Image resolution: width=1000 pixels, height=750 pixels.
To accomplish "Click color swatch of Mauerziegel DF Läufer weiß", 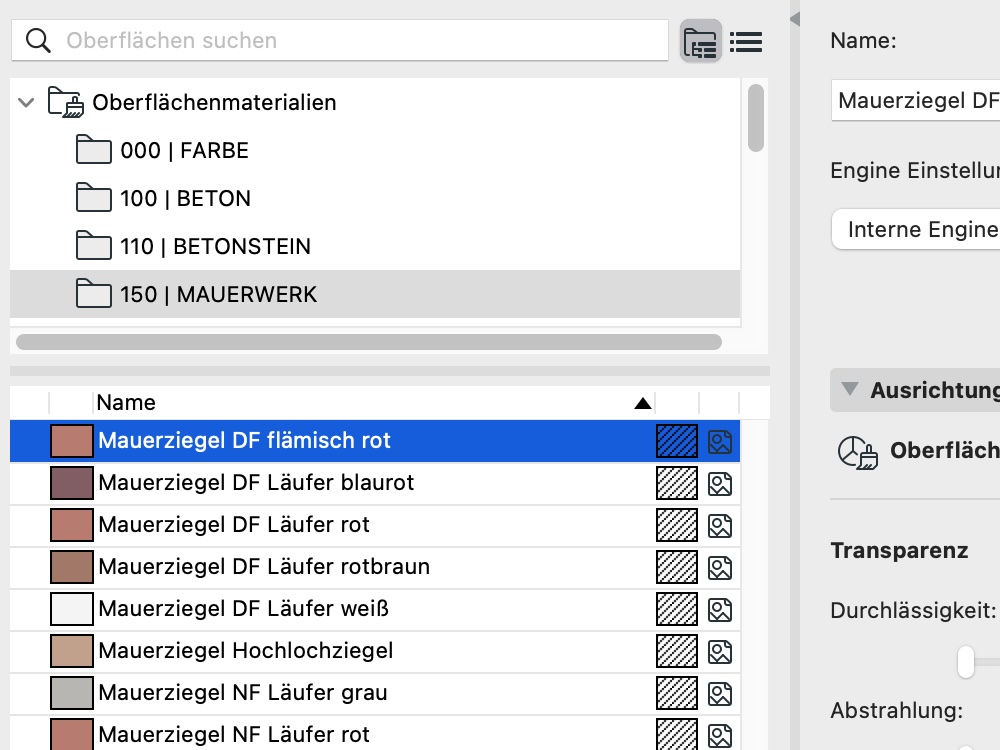I will click(x=71, y=609).
